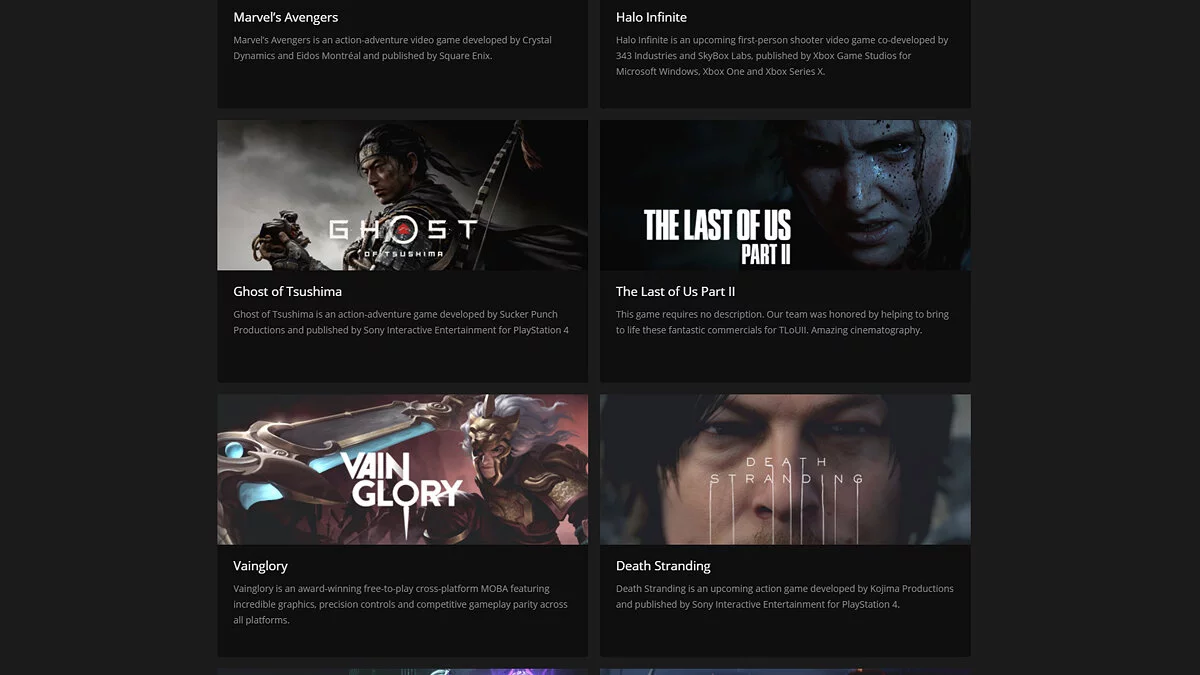Select the Vainglory banner image
Image resolution: width=1200 pixels, height=675 pixels.
[x=402, y=469]
